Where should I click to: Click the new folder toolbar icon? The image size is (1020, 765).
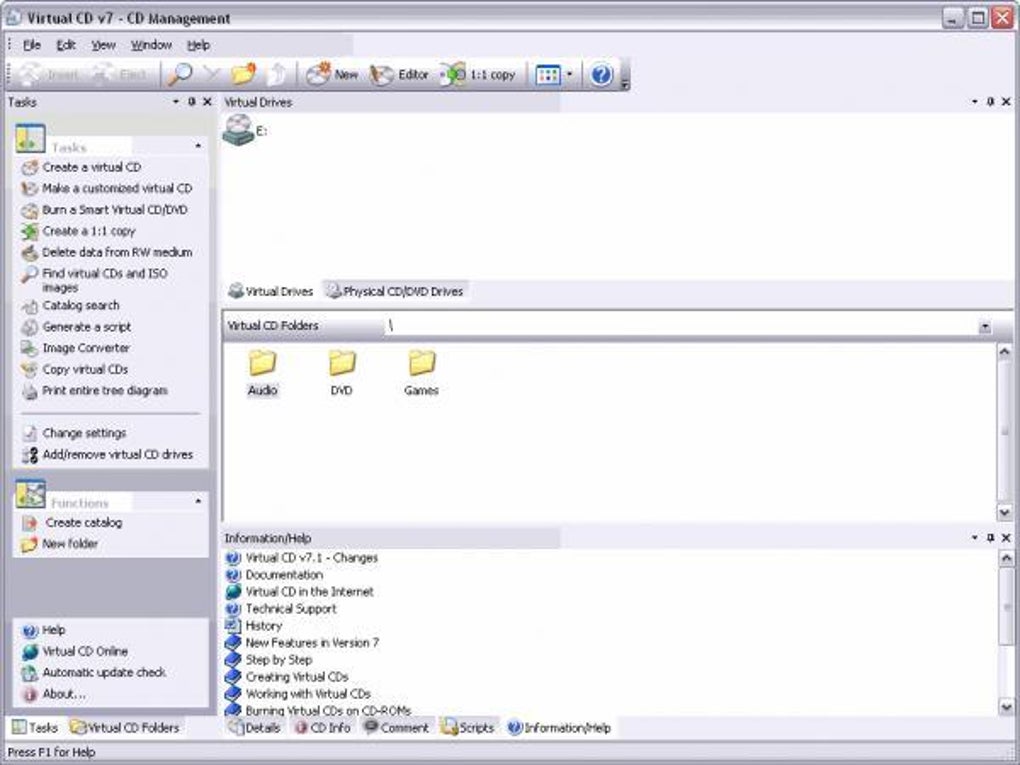[x=244, y=74]
